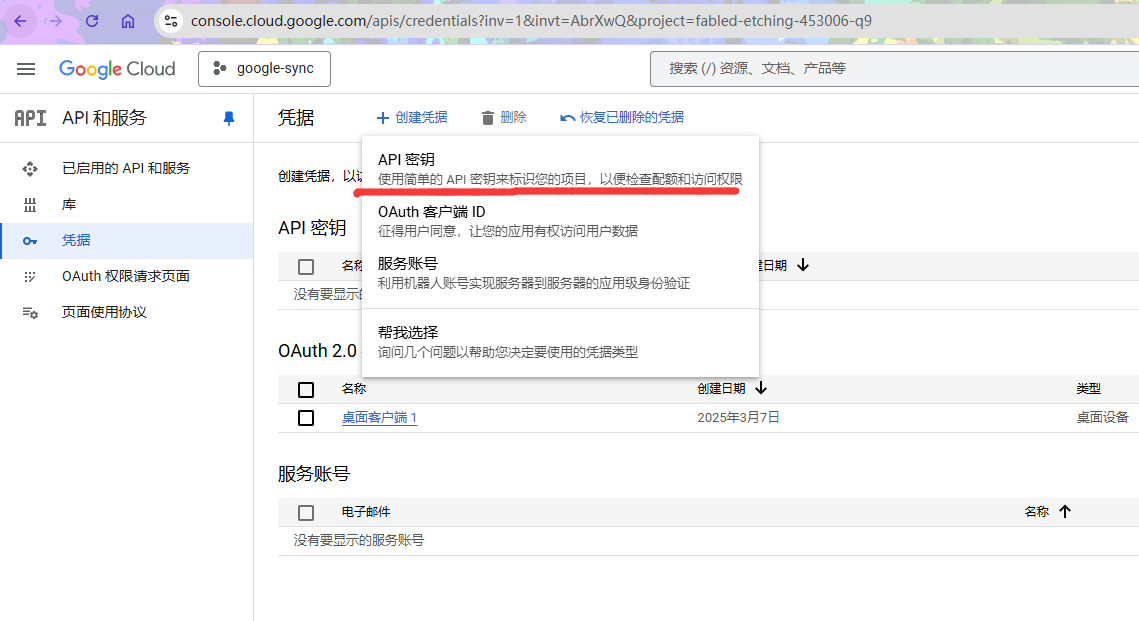The width and height of the screenshot is (1139, 621).
Task: Go back with the browser back arrow
Action: click(20, 21)
